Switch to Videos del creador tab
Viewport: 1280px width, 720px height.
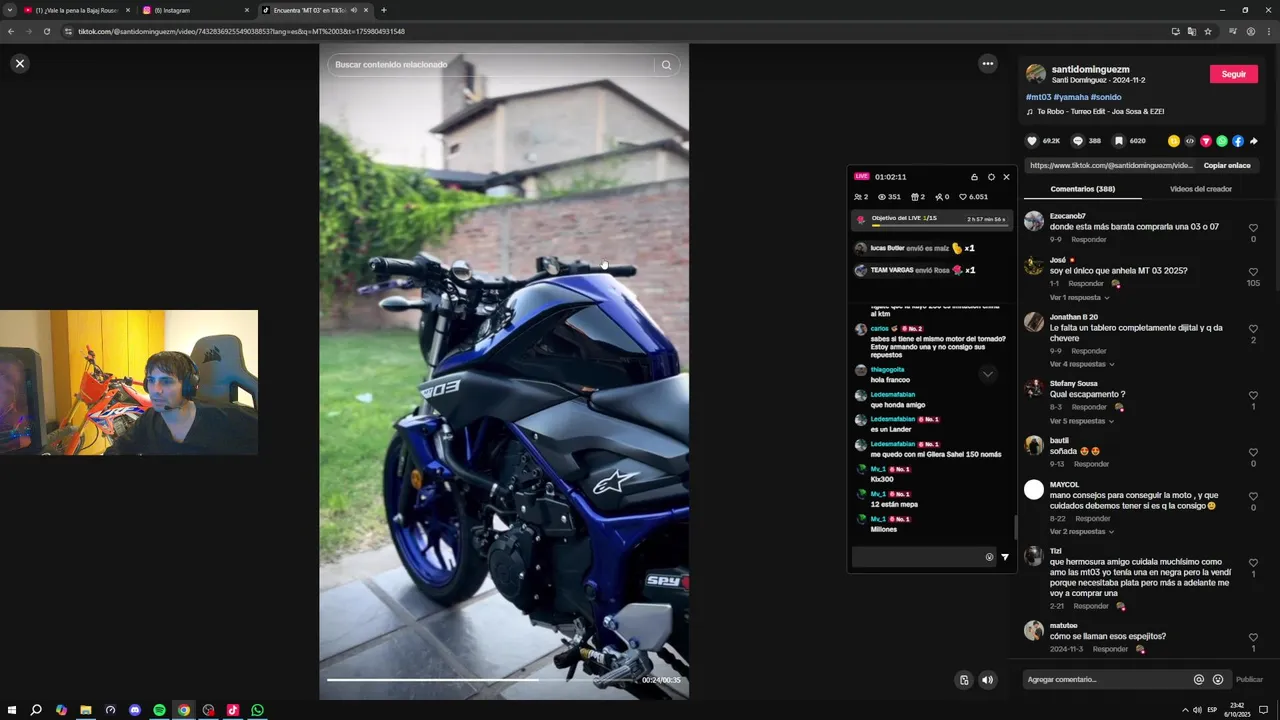pos(1201,189)
